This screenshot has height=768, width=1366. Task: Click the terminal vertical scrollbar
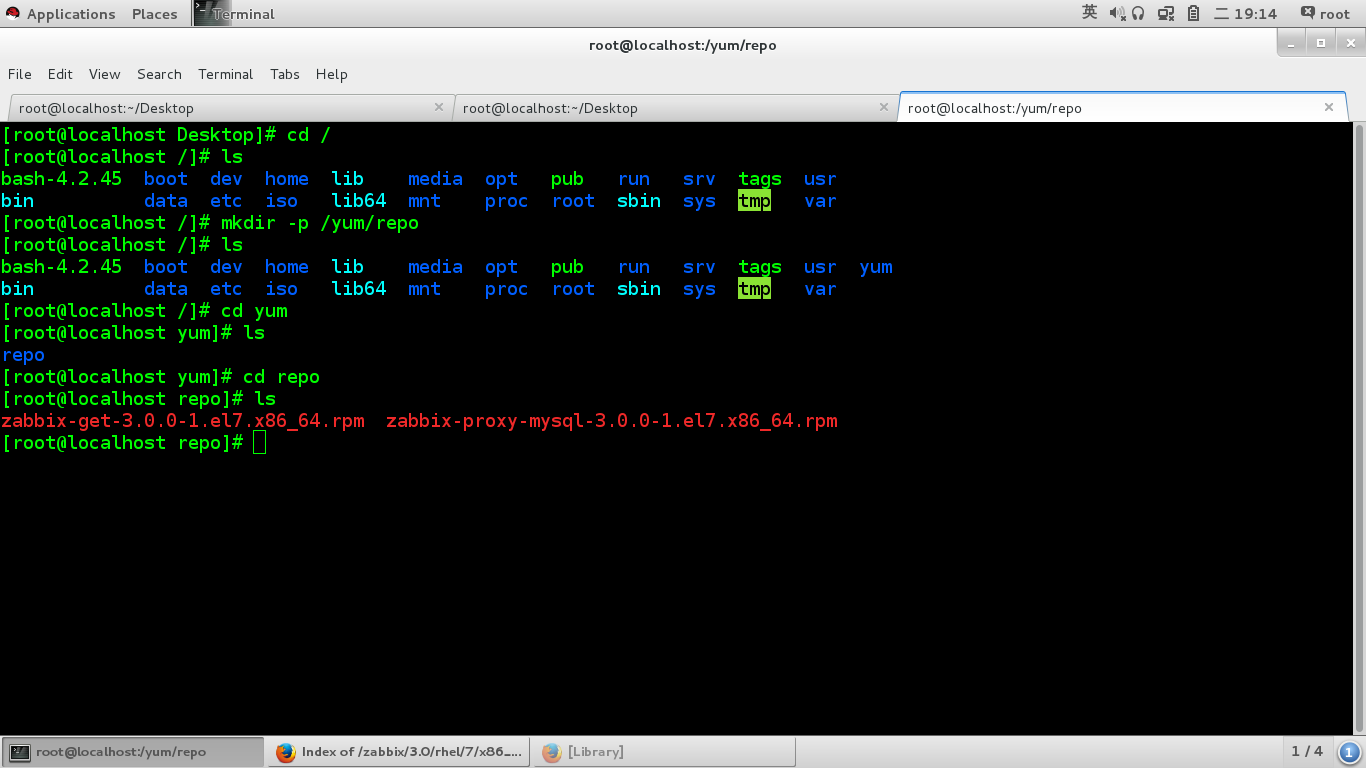click(1359, 429)
